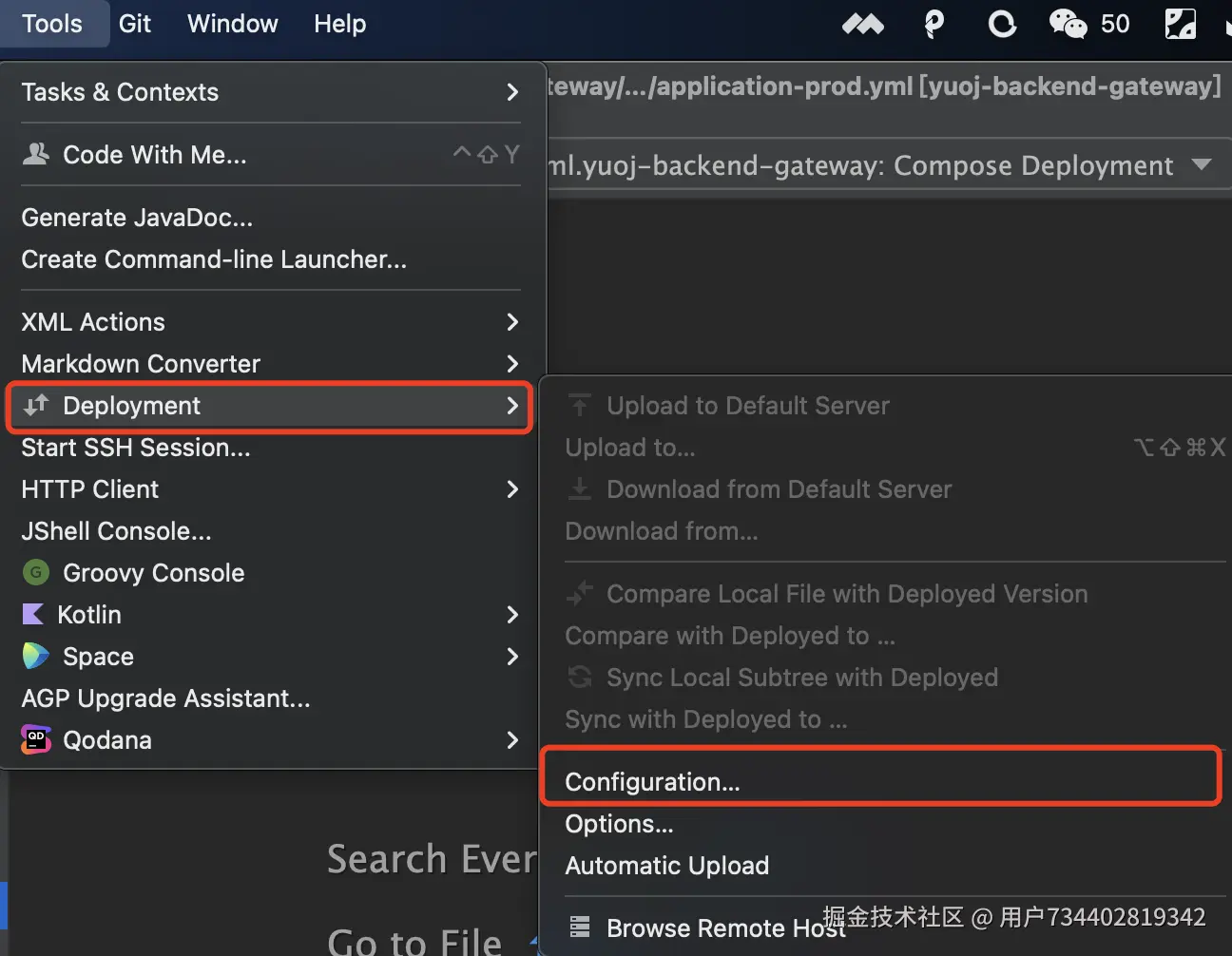Click the Upload to Default Server icon

580,406
